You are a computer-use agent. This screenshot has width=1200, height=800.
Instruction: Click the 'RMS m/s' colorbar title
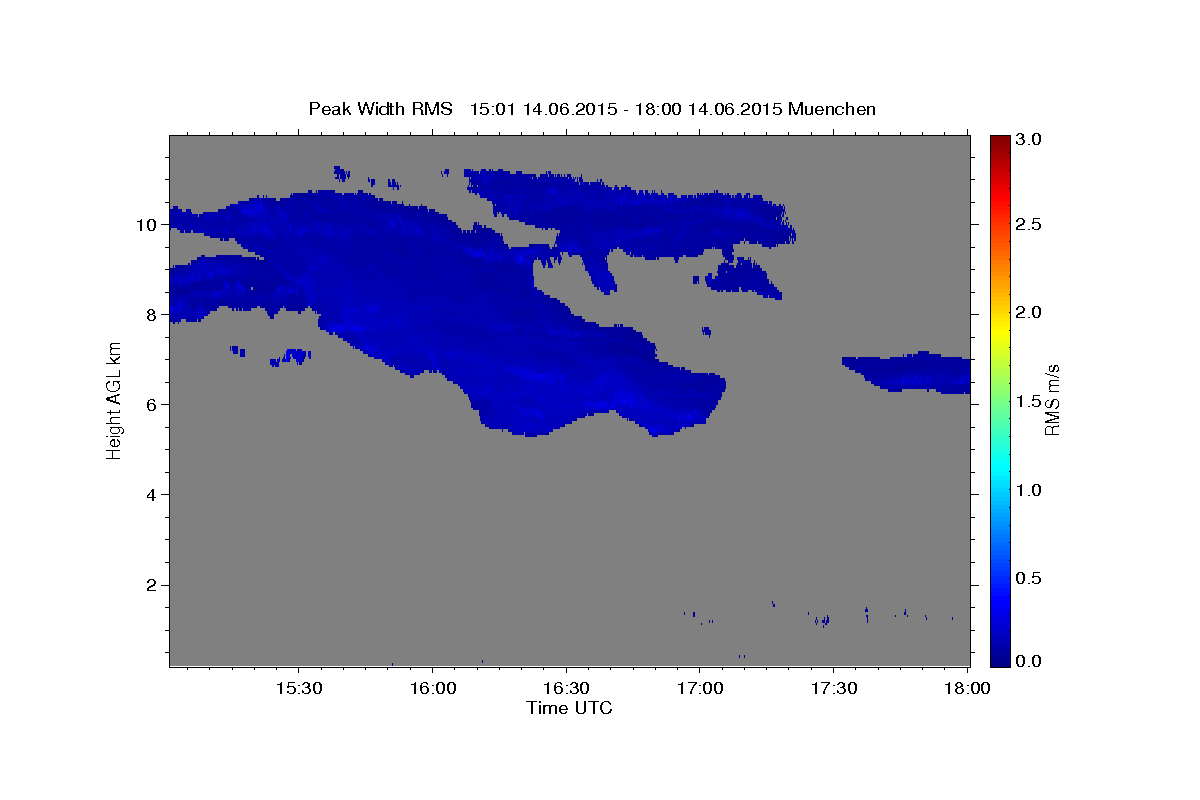[x=1051, y=400]
